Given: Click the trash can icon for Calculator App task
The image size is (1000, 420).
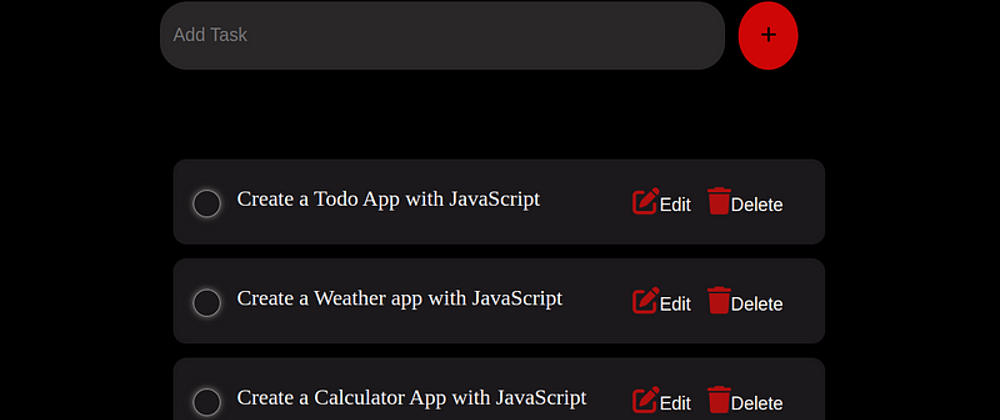Looking at the screenshot, I should point(719,400).
